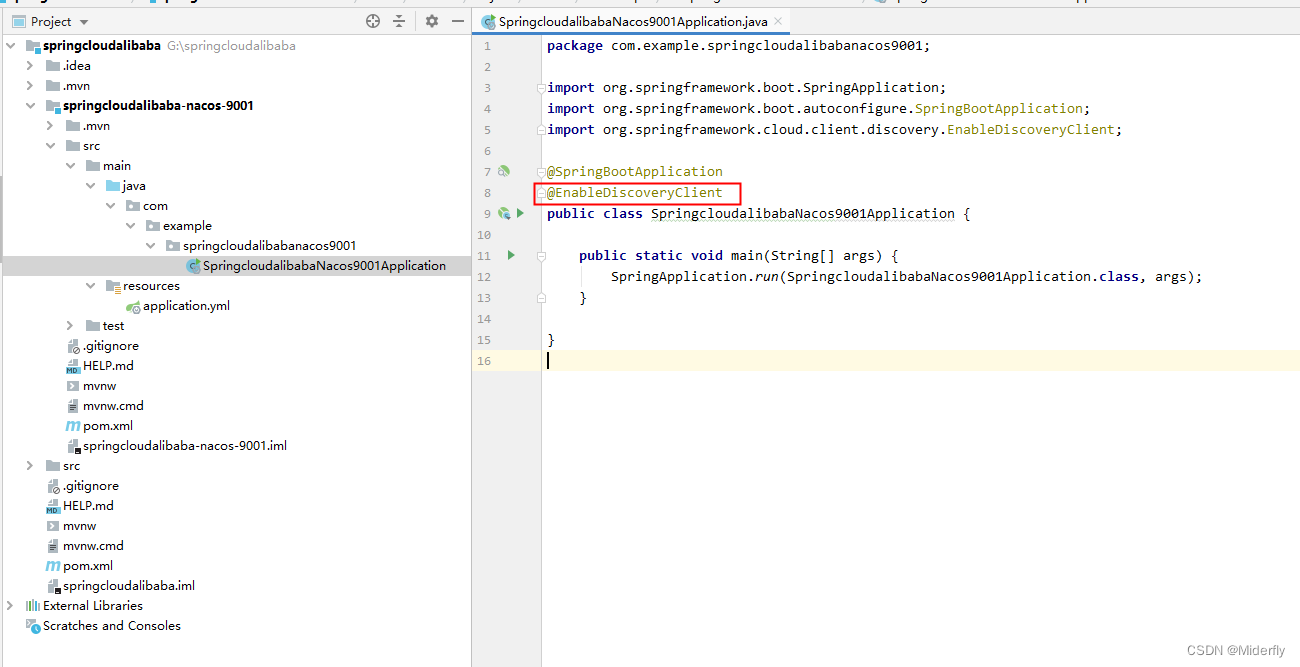Open the Project view dropdown
Viewport: 1300px width, 667px height.
click(83, 21)
